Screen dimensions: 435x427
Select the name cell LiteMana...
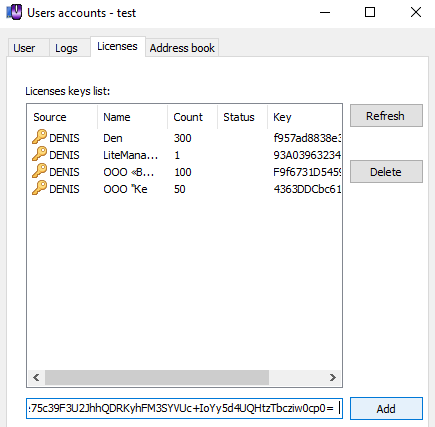pos(130,155)
